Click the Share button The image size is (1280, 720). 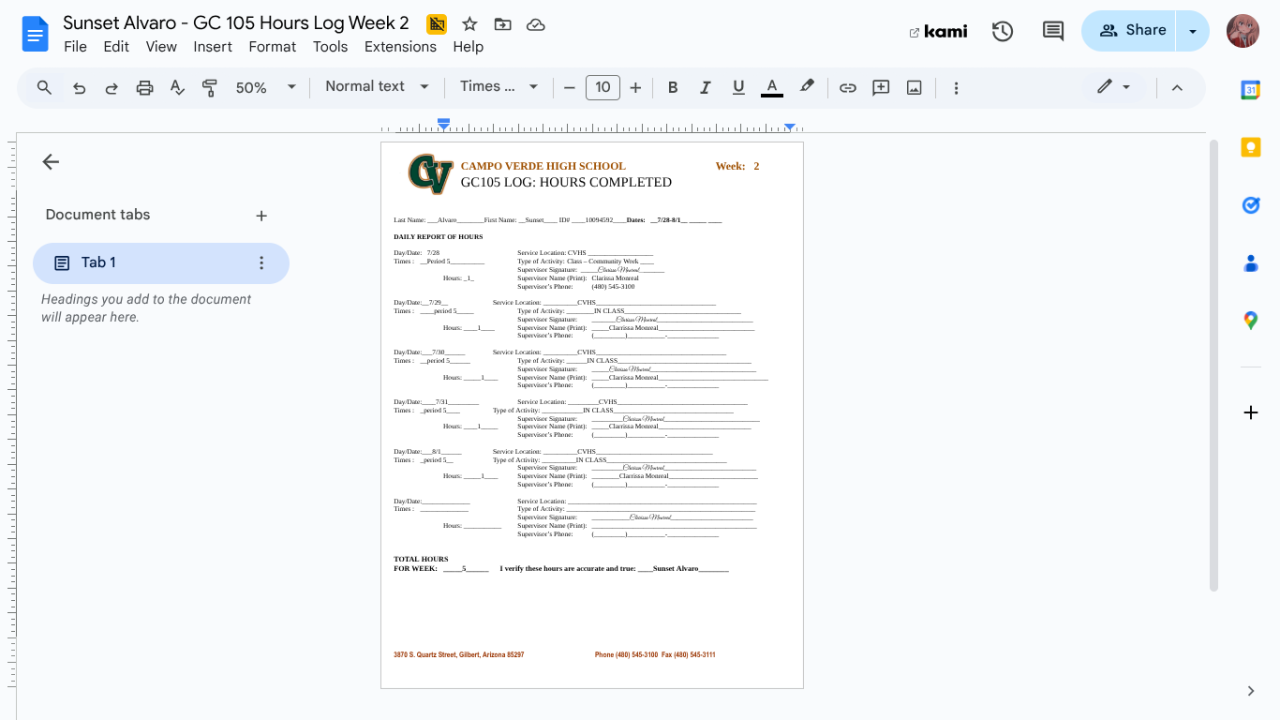click(x=1129, y=31)
